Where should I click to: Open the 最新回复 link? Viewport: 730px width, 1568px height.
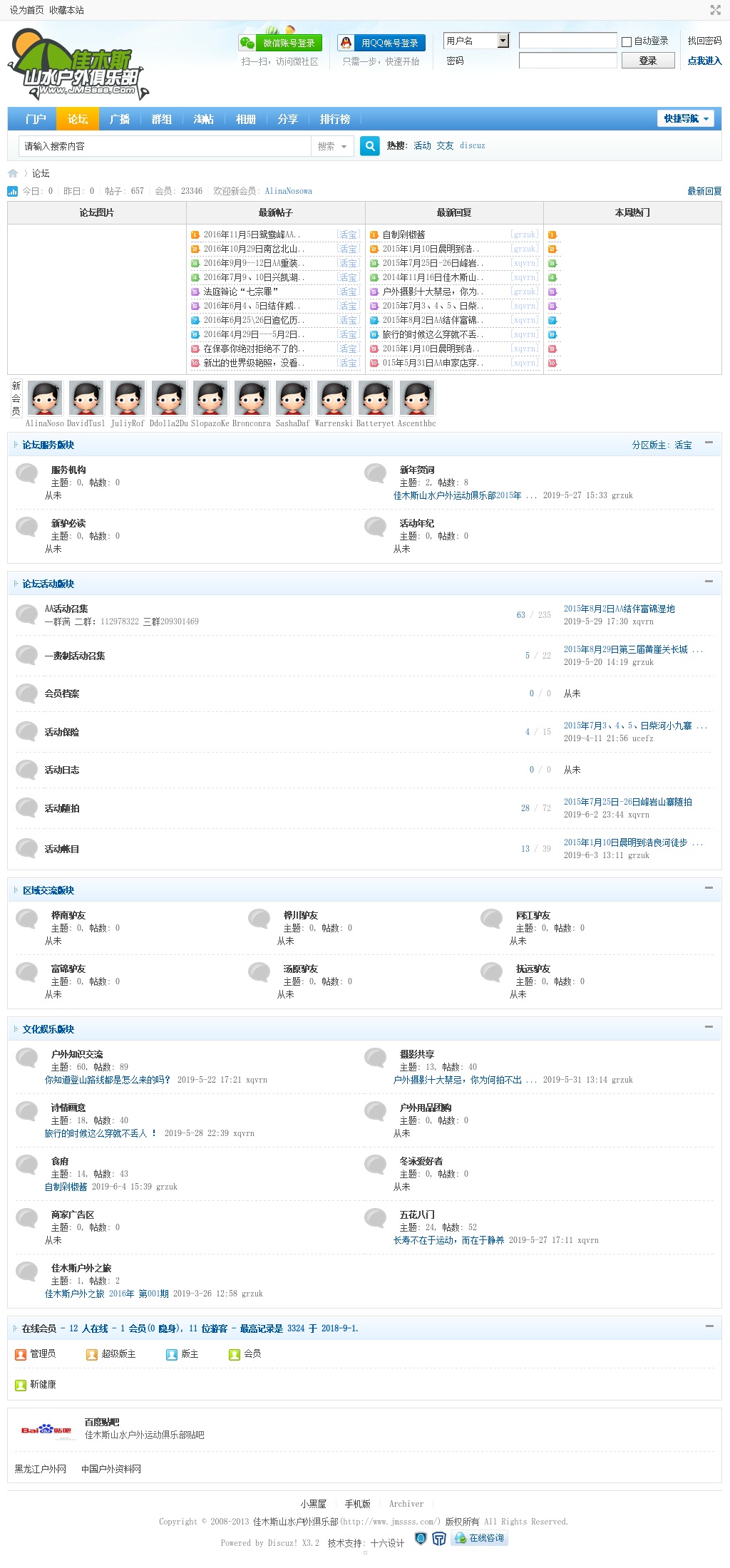pos(704,191)
